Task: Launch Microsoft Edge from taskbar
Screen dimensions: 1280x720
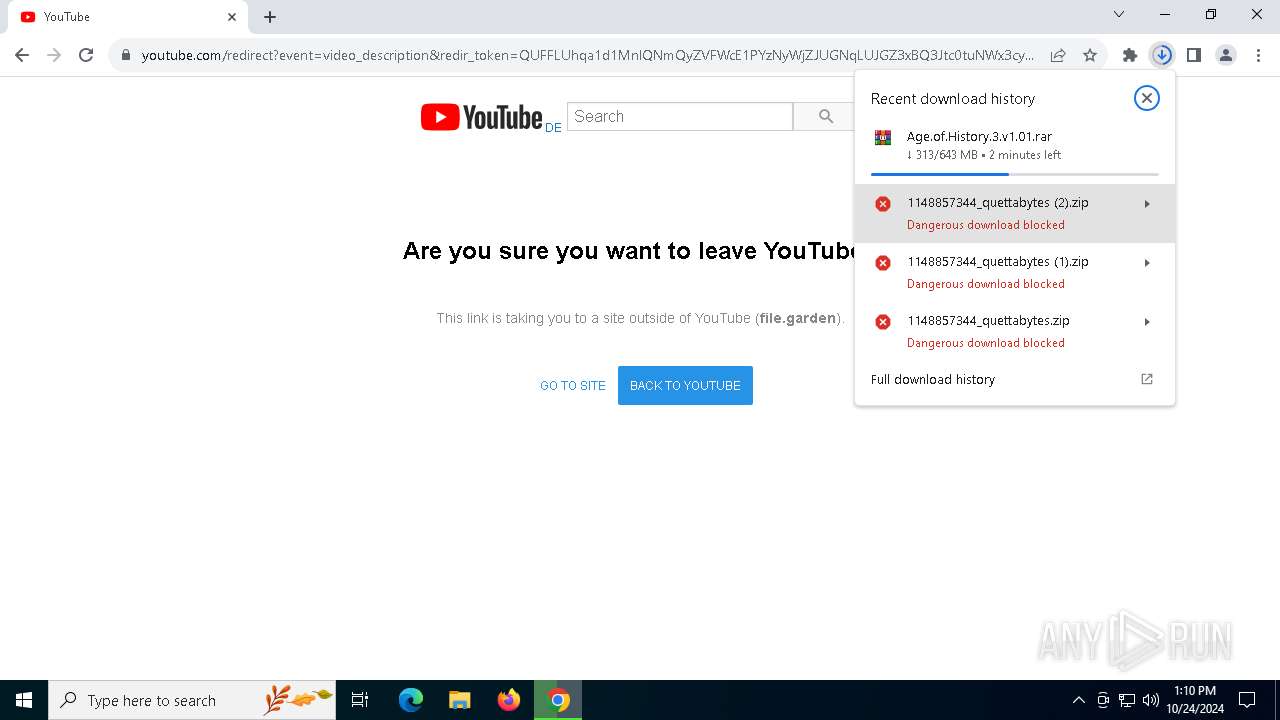Action: click(x=411, y=700)
